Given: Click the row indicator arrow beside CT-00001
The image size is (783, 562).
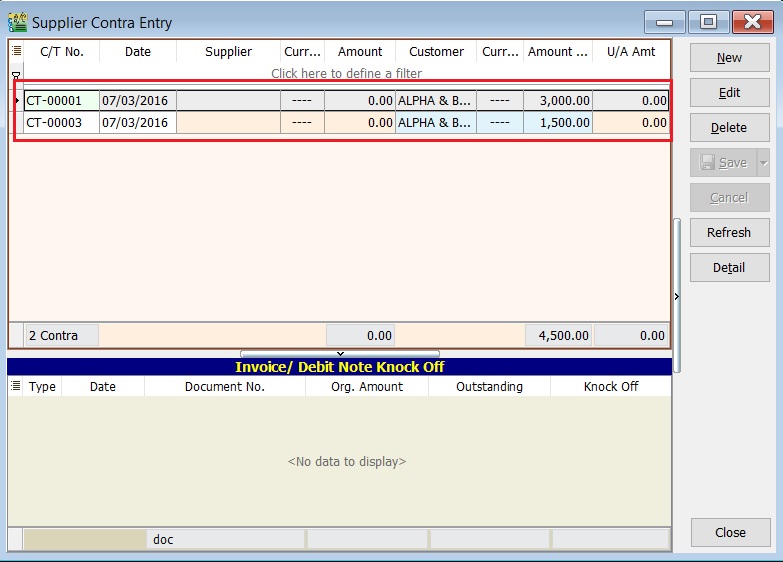Looking at the screenshot, I should (x=16, y=101).
